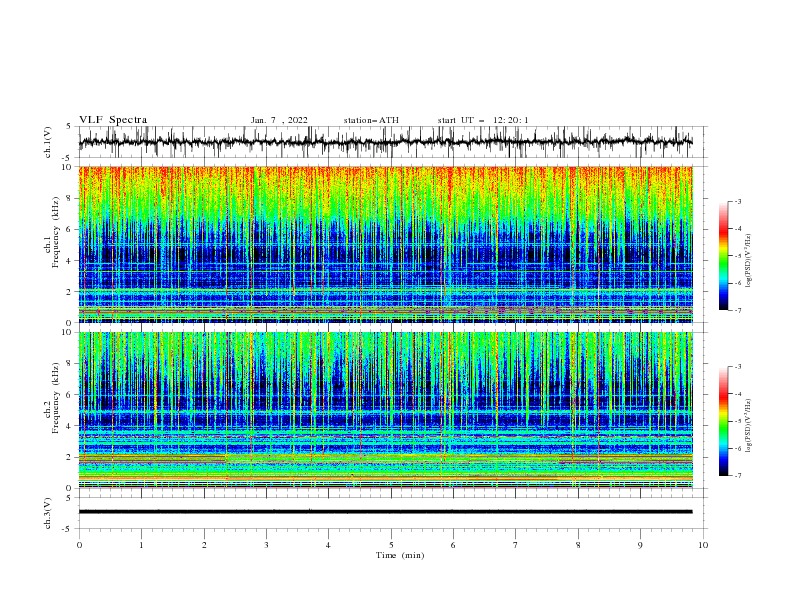Image resolution: width=792 pixels, height=612 pixels.
Task: Click the "ch.1(V)" axis label
Action: click(x=48, y=142)
